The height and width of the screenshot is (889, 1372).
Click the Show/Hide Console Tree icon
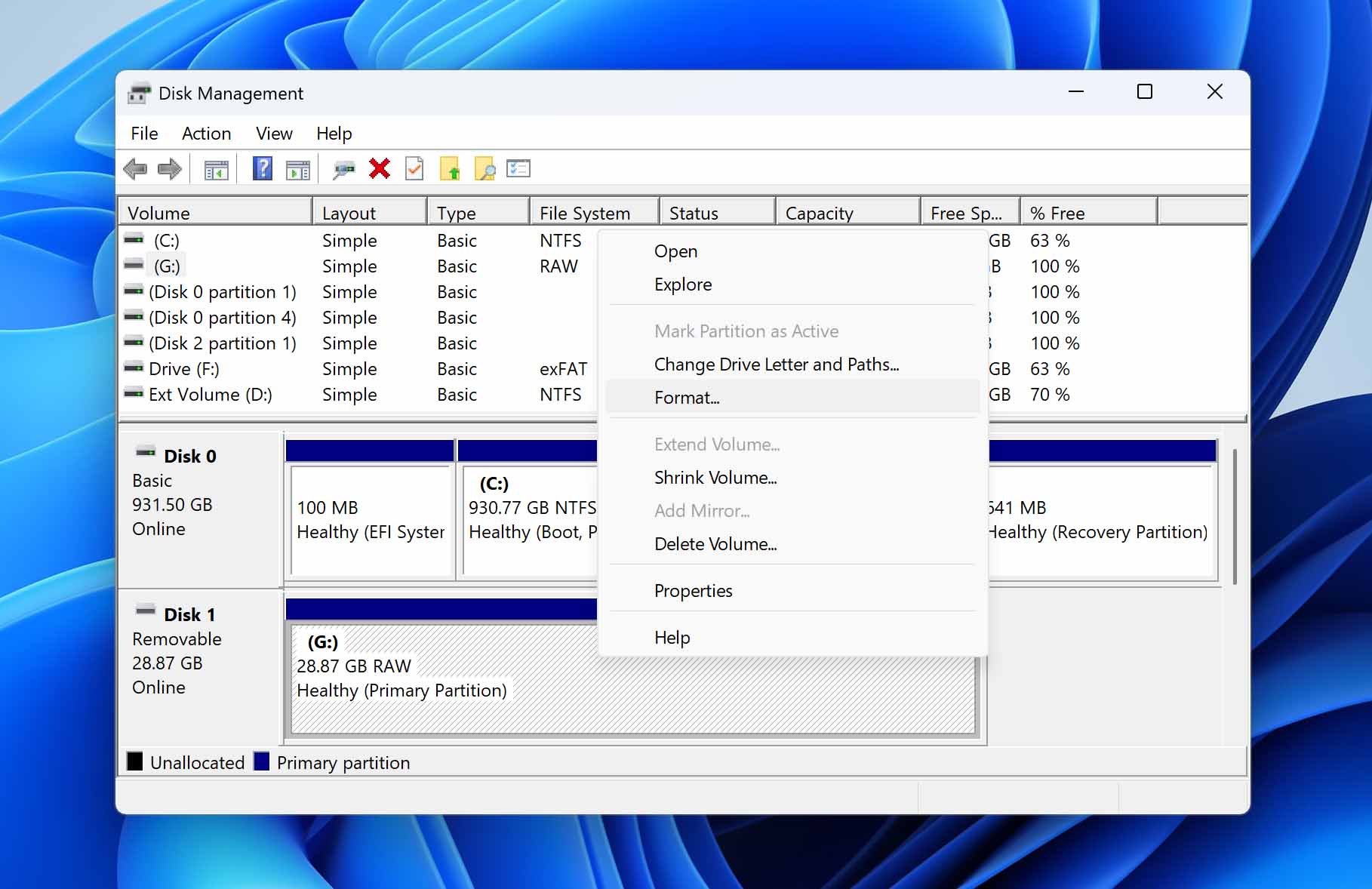pyautogui.click(x=217, y=171)
